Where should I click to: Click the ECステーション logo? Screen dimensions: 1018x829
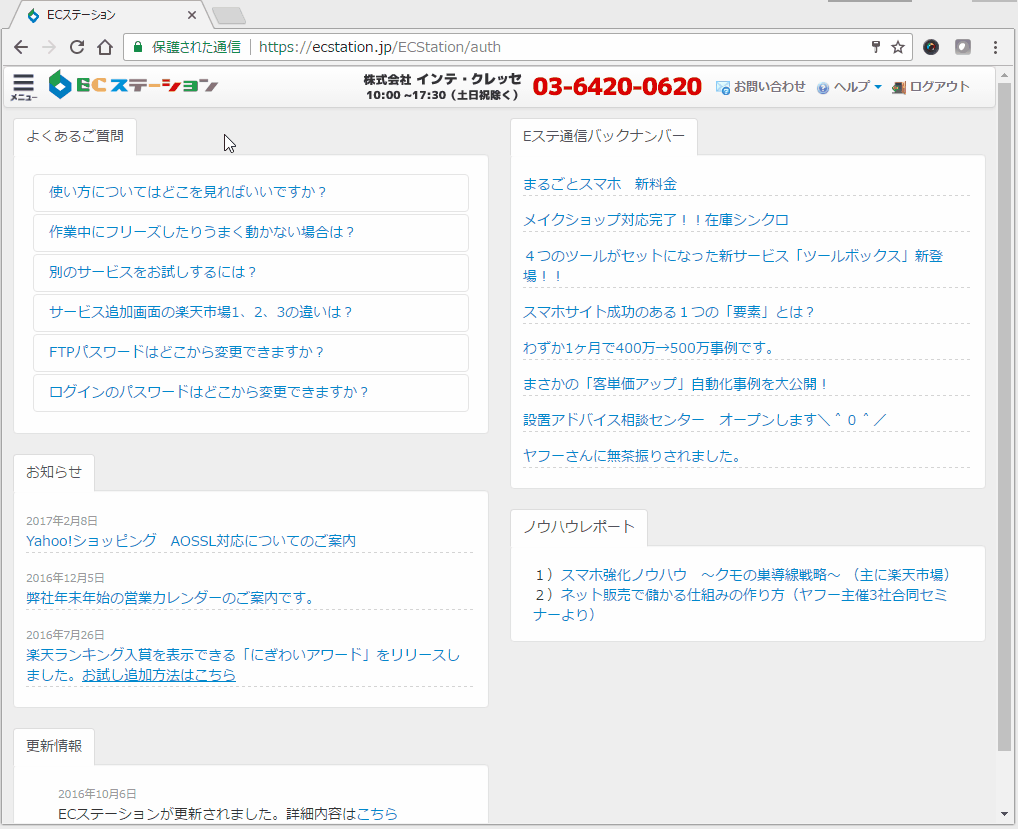pos(134,85)
